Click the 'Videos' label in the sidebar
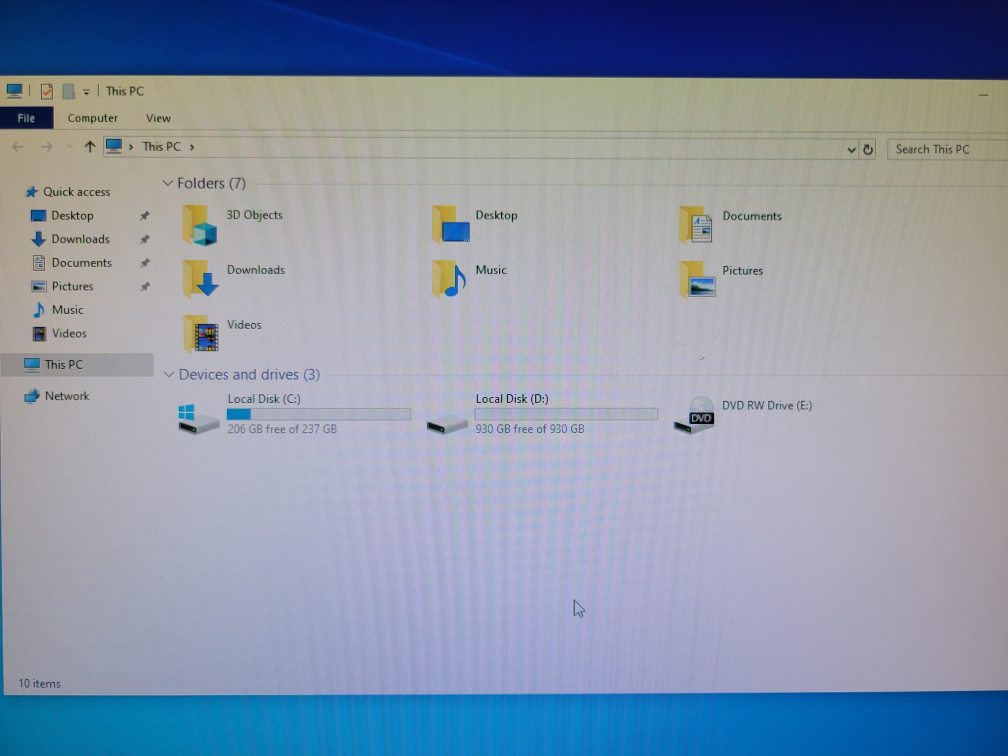 [x=69, y=334]
